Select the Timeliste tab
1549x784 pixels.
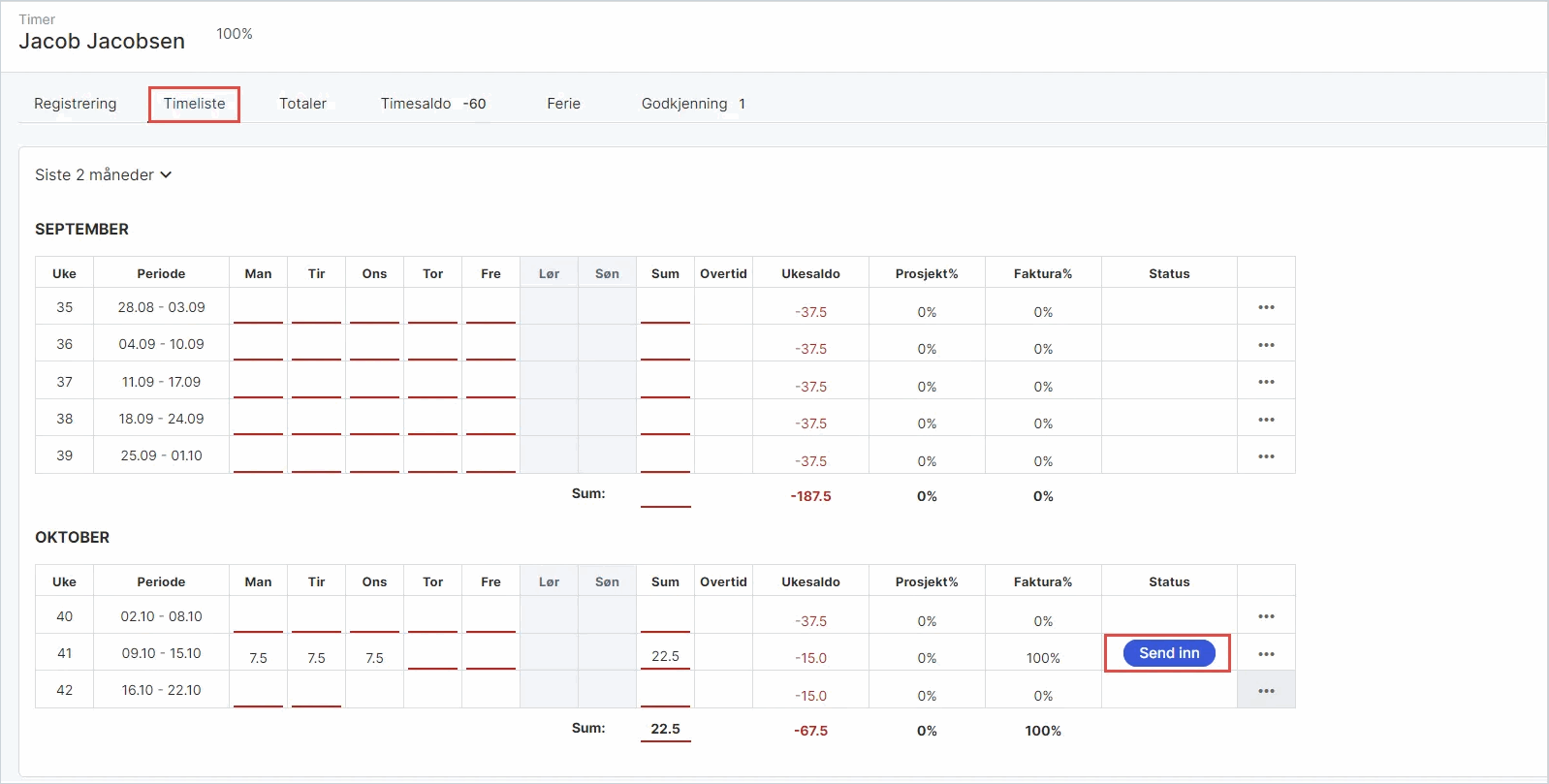[x=194, y=104]
